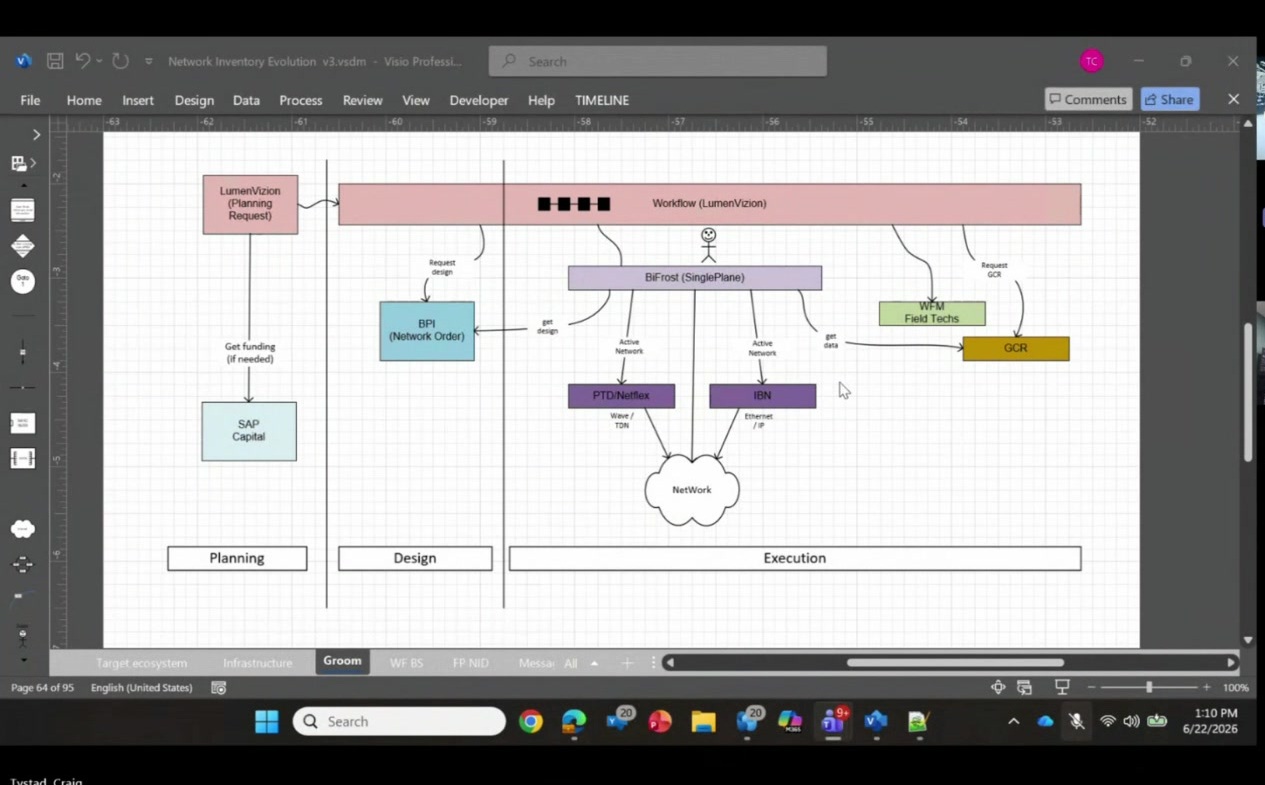Switch to the Infrastructure page tab
The height and width of the screenshot is (785, 1265).
pyautogui.click(x=257, y=663)
